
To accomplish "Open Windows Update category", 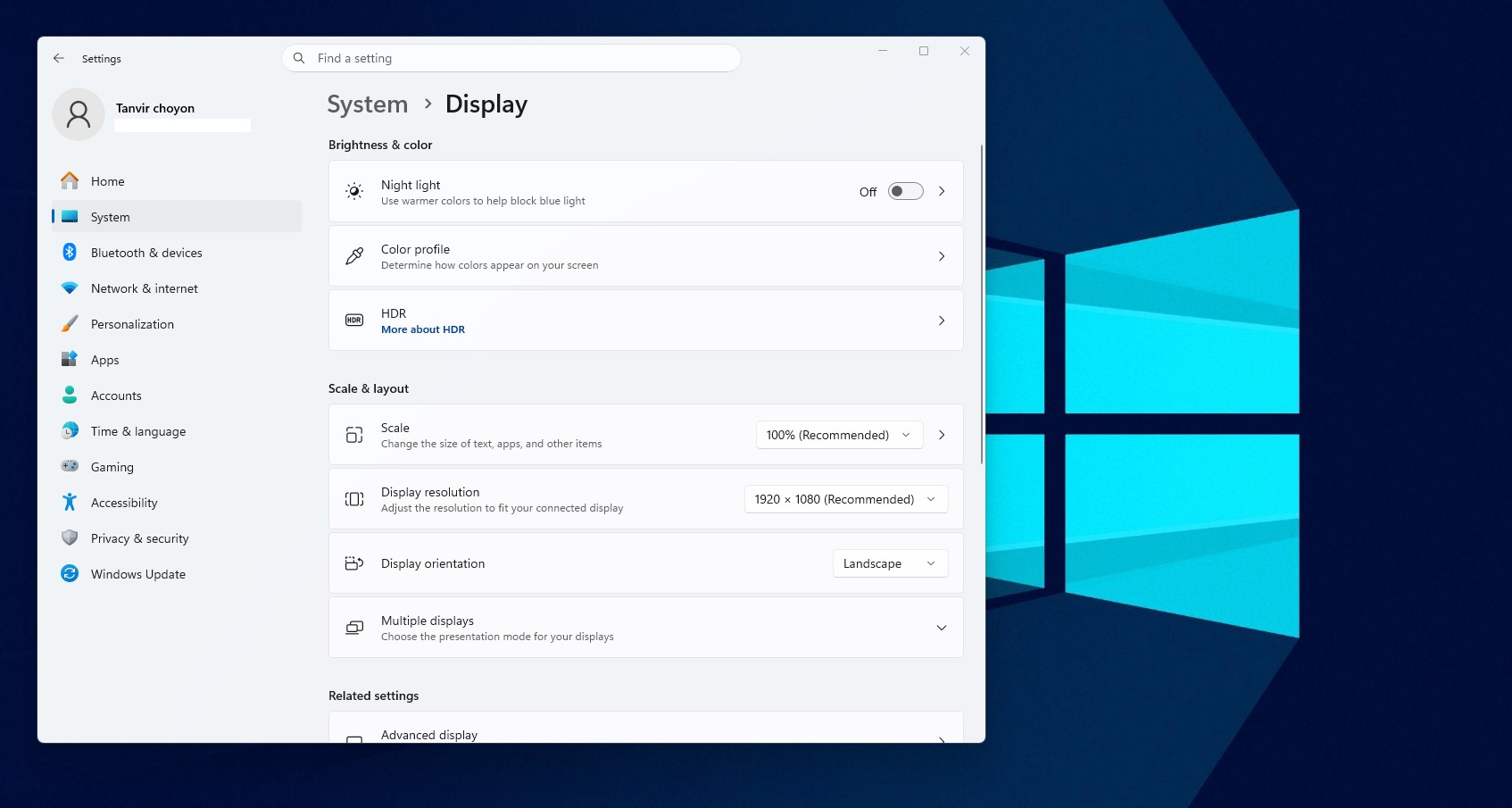I will (x=177, y=573).
